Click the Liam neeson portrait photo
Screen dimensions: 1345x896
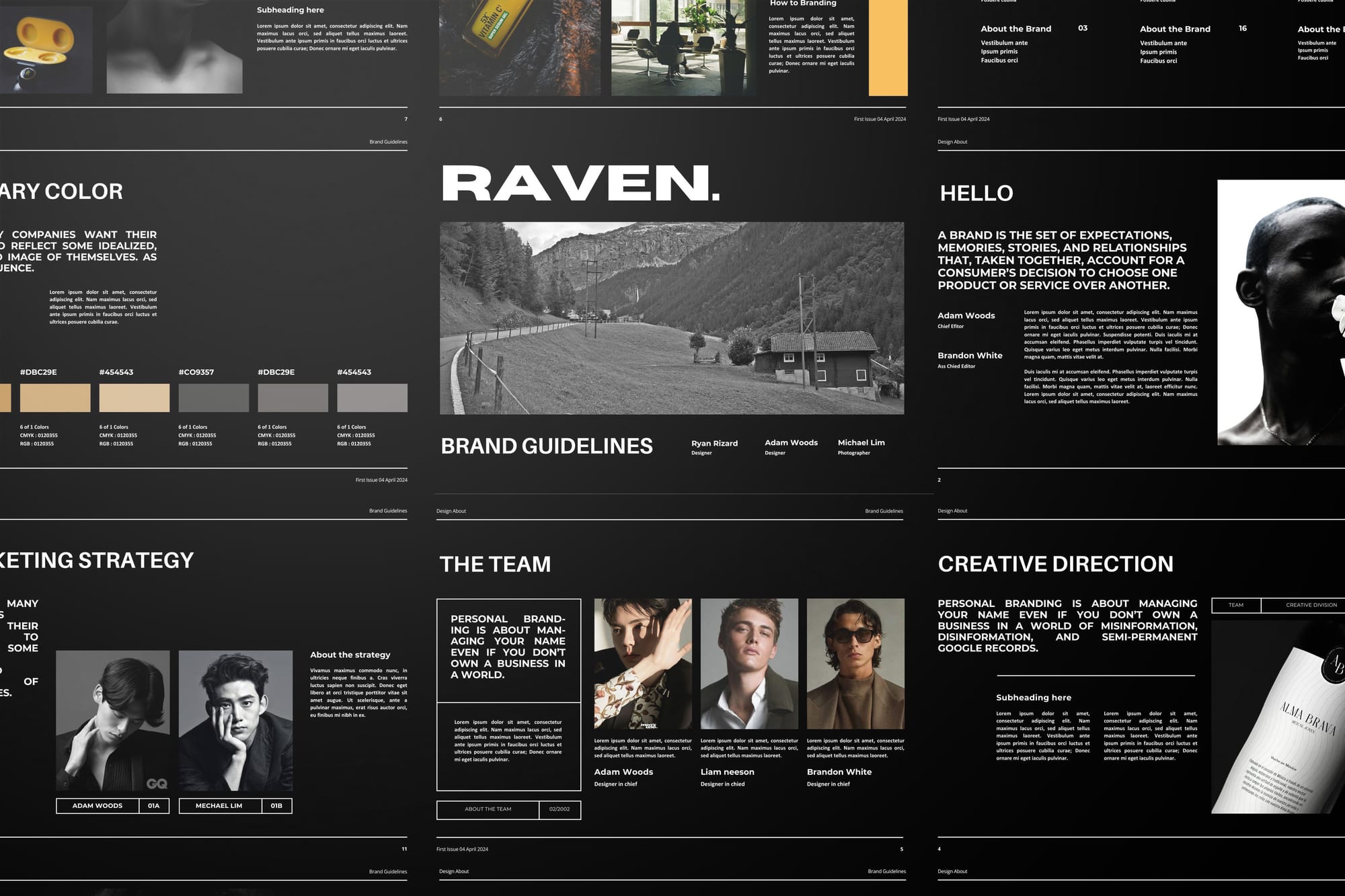[749, 663]
